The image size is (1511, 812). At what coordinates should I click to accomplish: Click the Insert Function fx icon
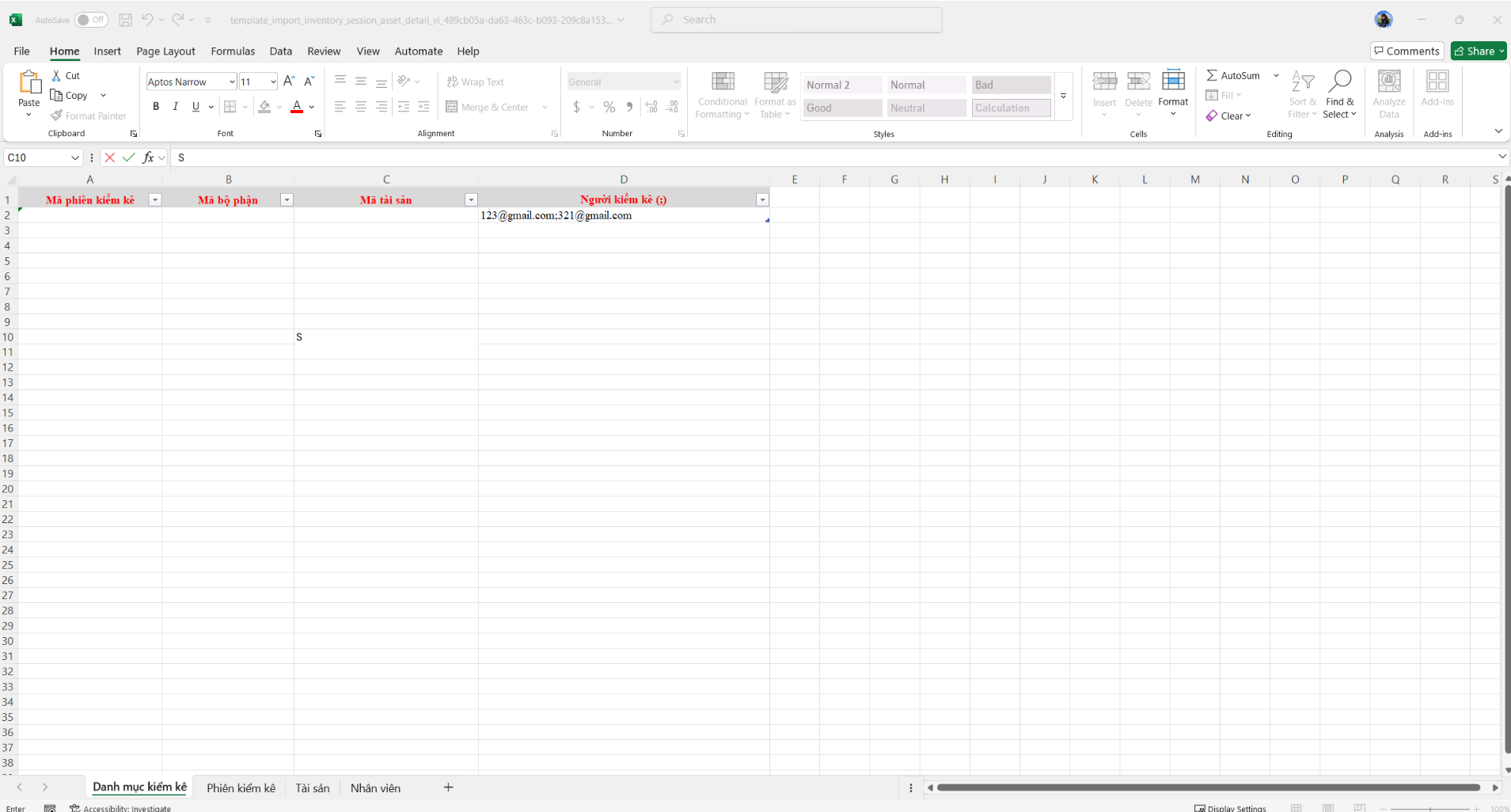[x=148, y=157]
